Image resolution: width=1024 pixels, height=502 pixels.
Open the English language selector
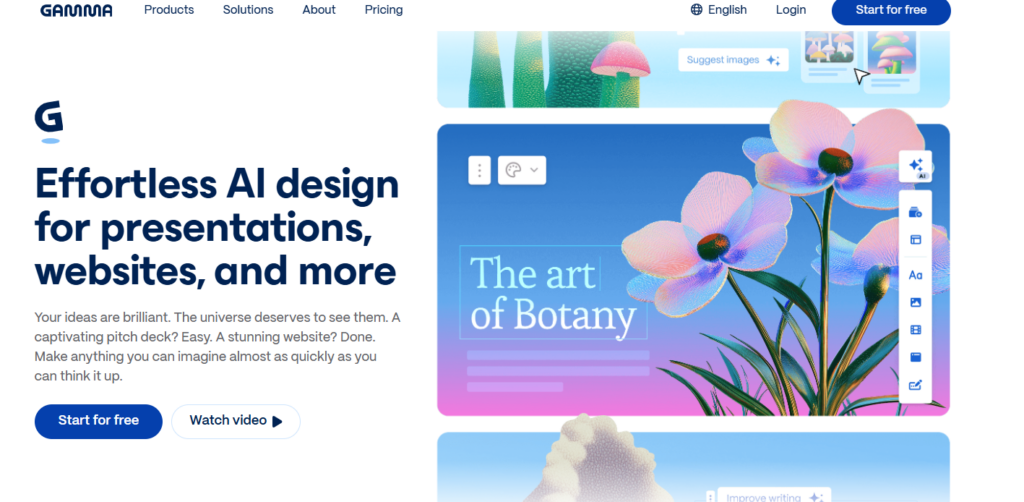point(727,10)
